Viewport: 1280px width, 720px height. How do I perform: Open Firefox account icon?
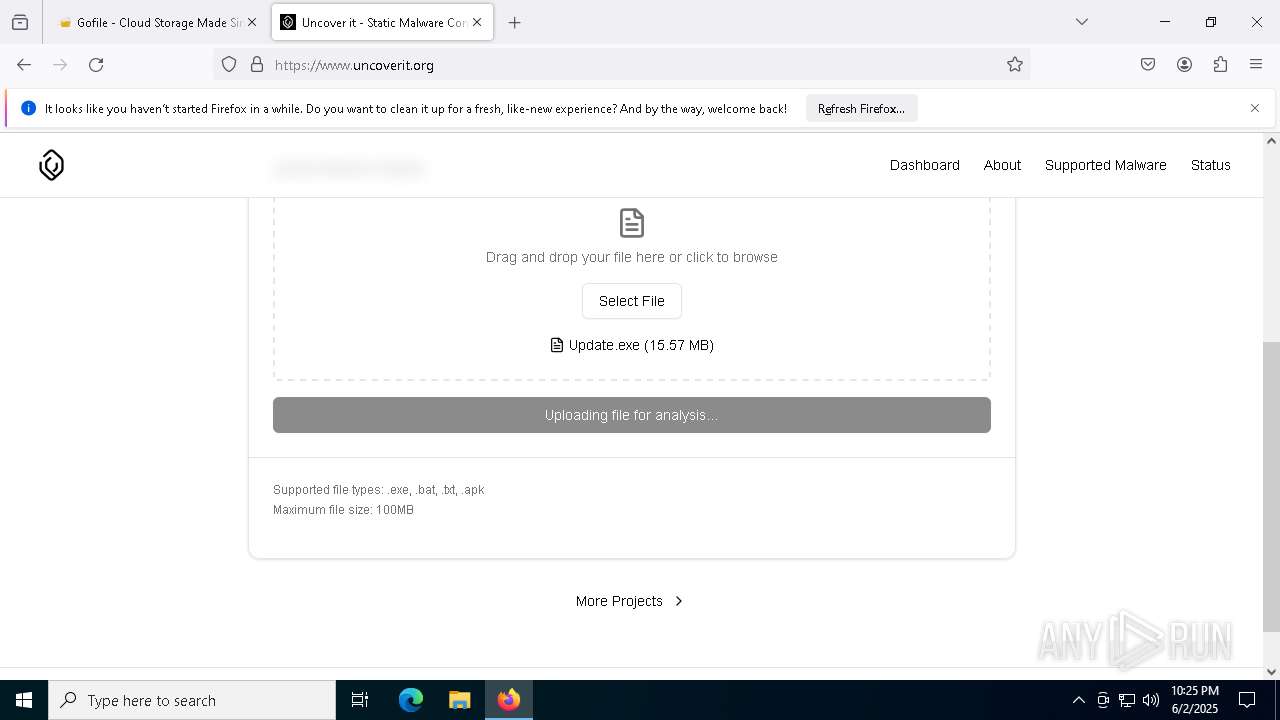tap(1184, 65)
